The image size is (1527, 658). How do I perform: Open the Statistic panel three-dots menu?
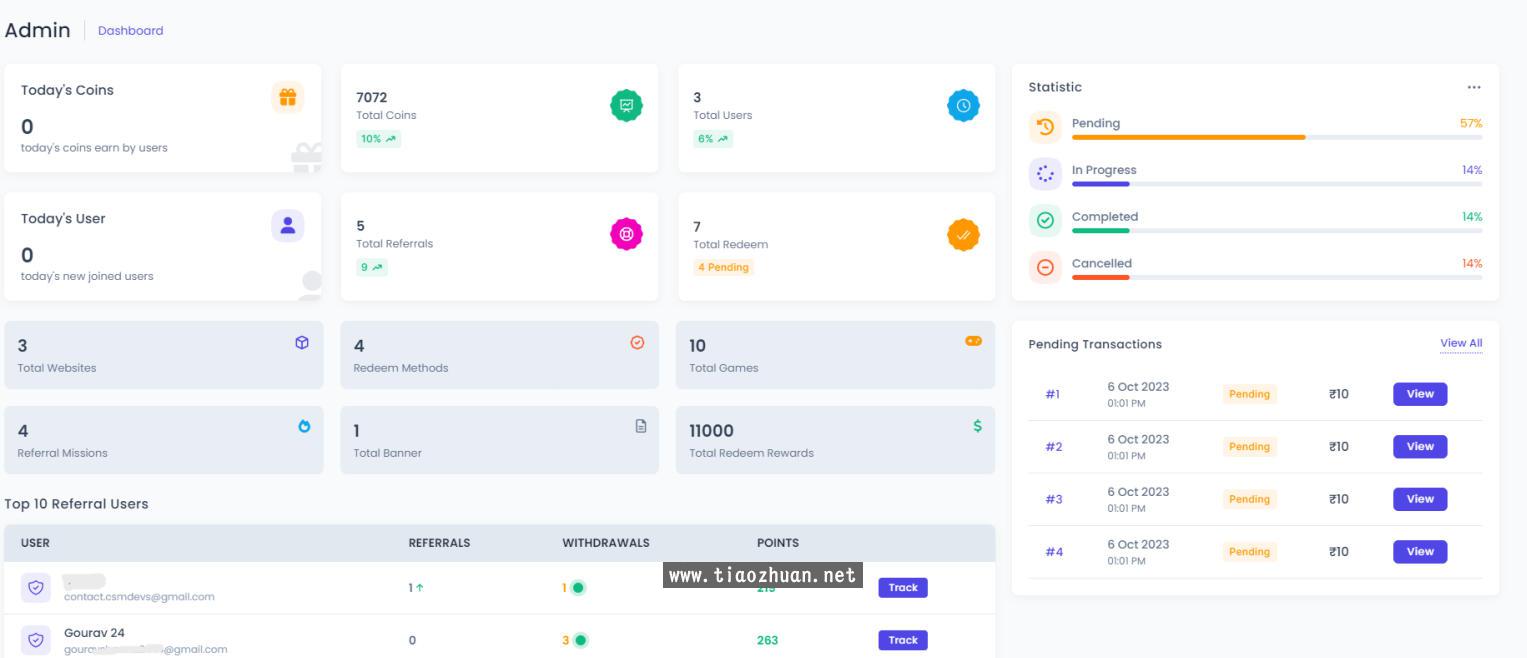click(1473, 87)
